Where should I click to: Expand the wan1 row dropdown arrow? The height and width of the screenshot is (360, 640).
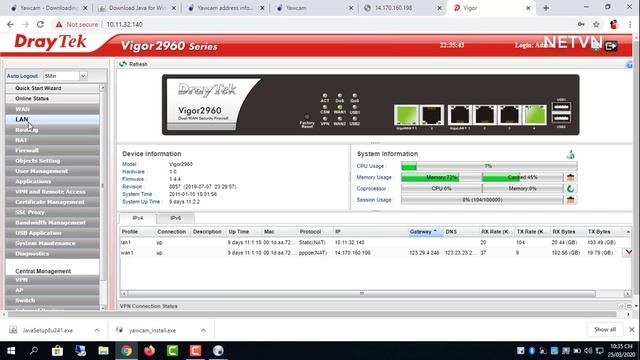[x=629, y=253]
